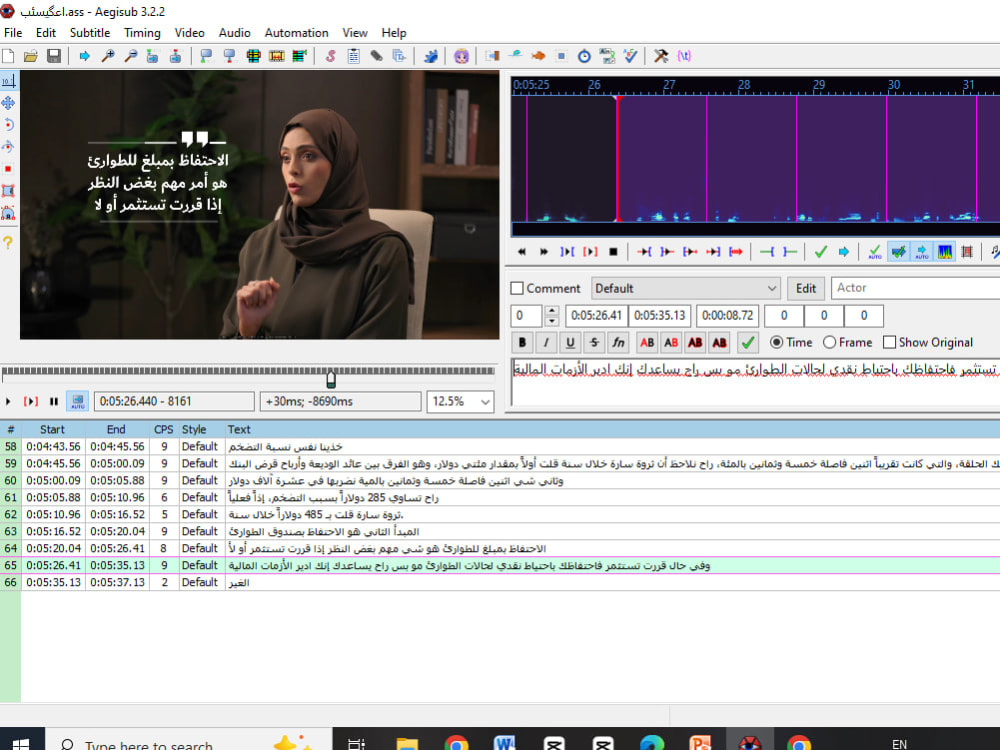Open Automation scripts manager icon
The width and height of the screenshot is (1000, 750).
click(x=431, y=56)
